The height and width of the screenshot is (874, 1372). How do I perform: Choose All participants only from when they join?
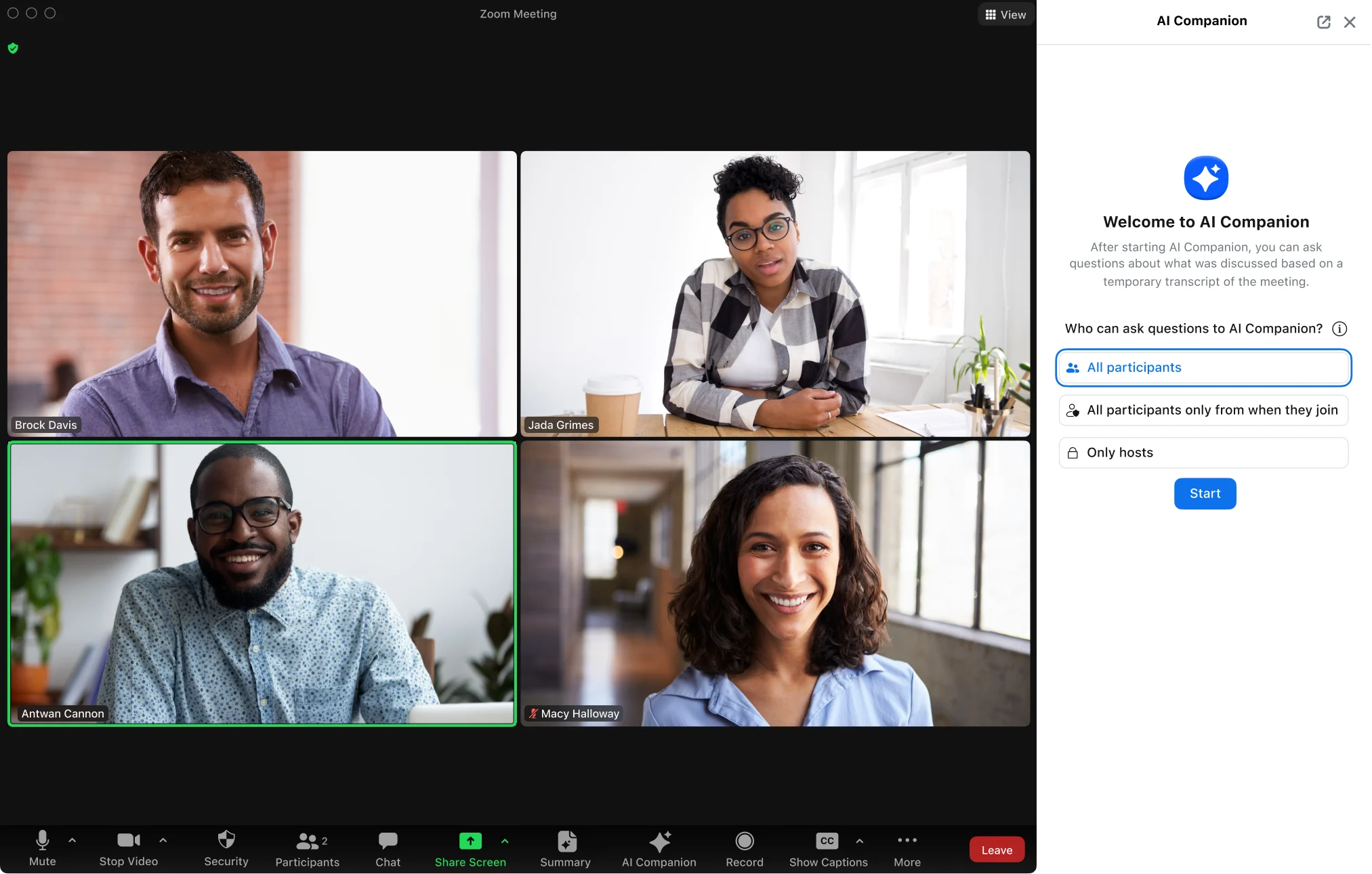point(1203,410)
